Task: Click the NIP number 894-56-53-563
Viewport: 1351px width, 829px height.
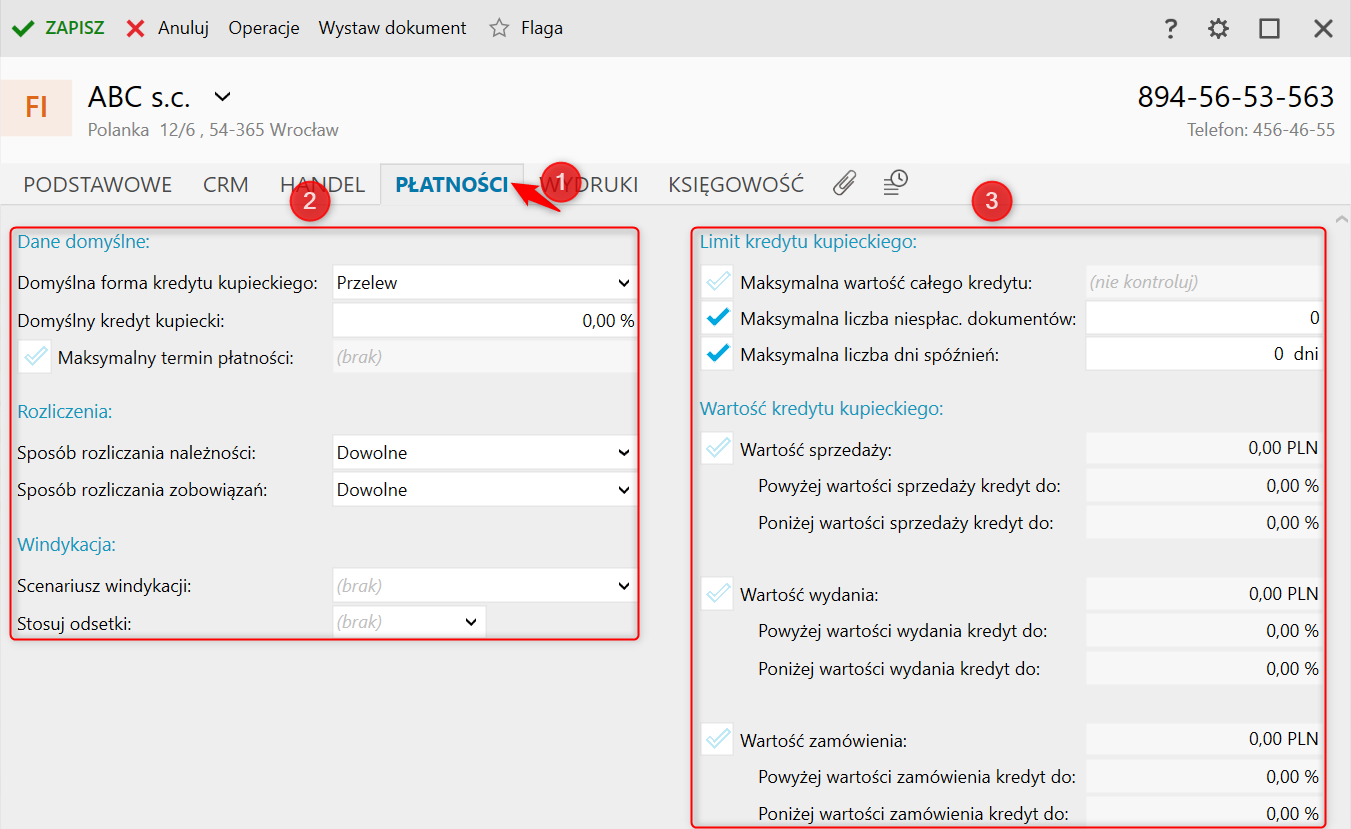Action: [1236, 97]
